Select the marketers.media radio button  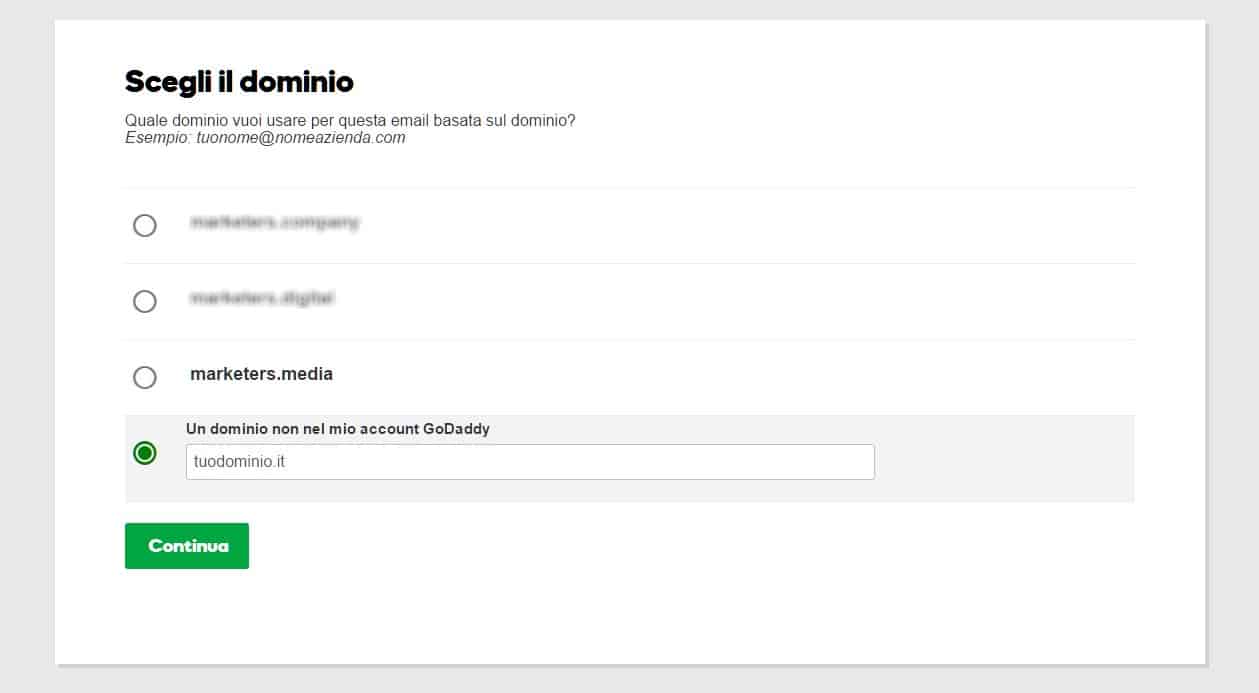(x=146, y=377)
